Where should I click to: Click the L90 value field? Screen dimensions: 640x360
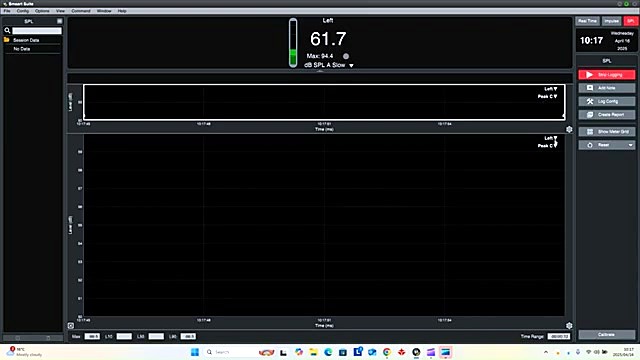188,336
